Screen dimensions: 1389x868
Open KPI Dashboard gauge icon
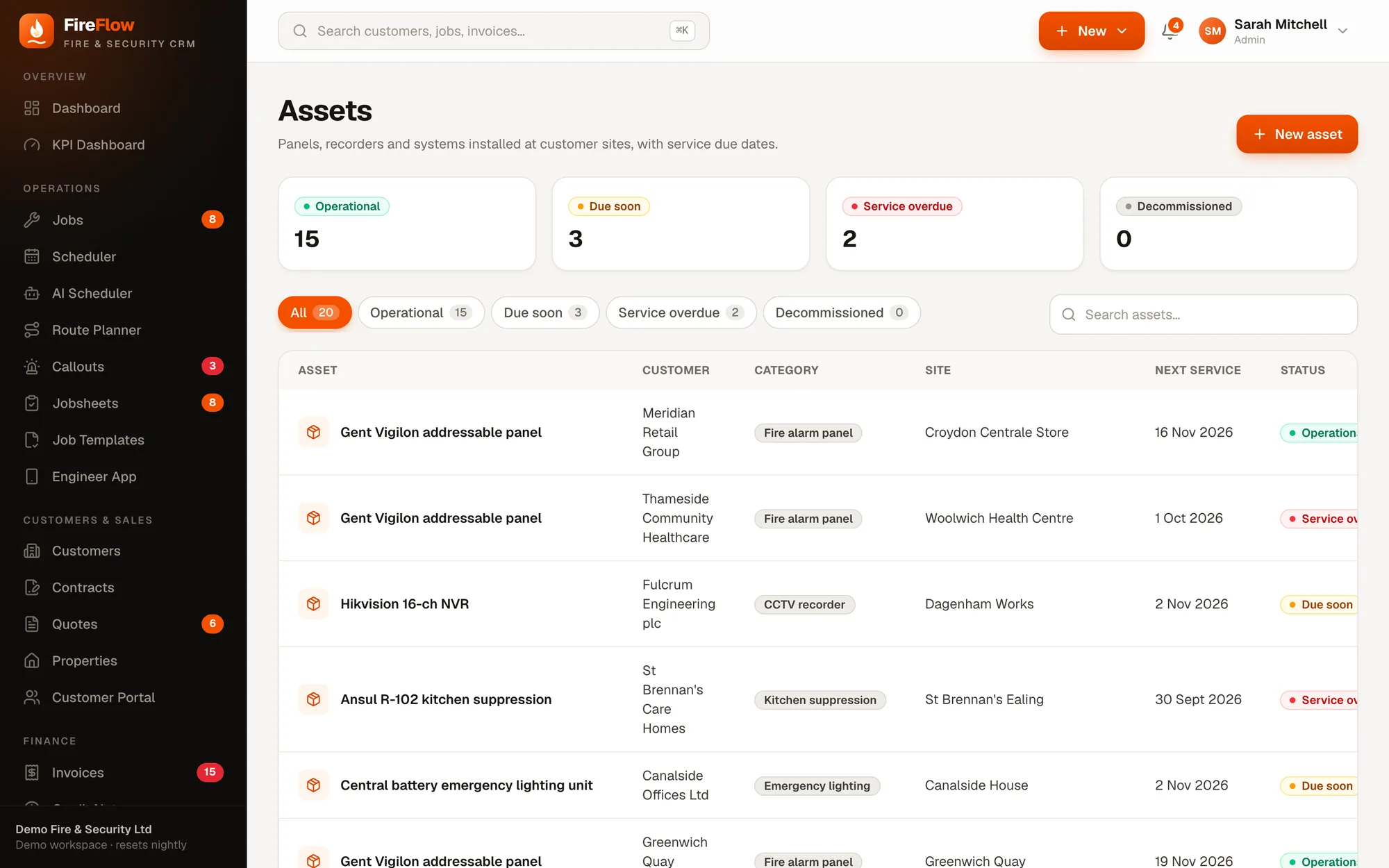[x=32, y=145]
